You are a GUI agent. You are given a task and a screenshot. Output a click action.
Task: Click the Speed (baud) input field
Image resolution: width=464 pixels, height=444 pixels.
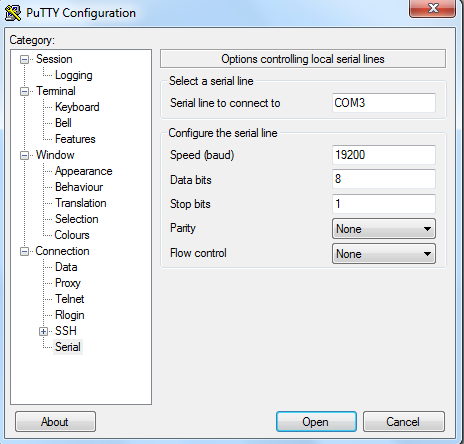point(384,155)
